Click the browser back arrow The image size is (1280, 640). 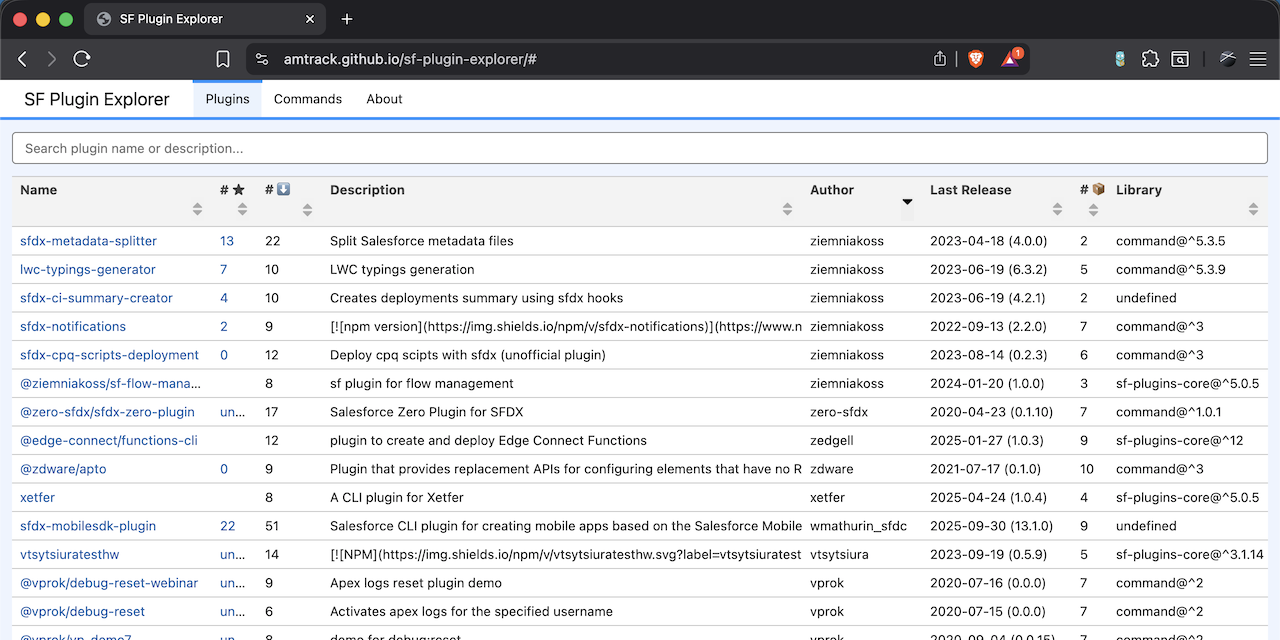pyautogui.click(x=23, y=59)
